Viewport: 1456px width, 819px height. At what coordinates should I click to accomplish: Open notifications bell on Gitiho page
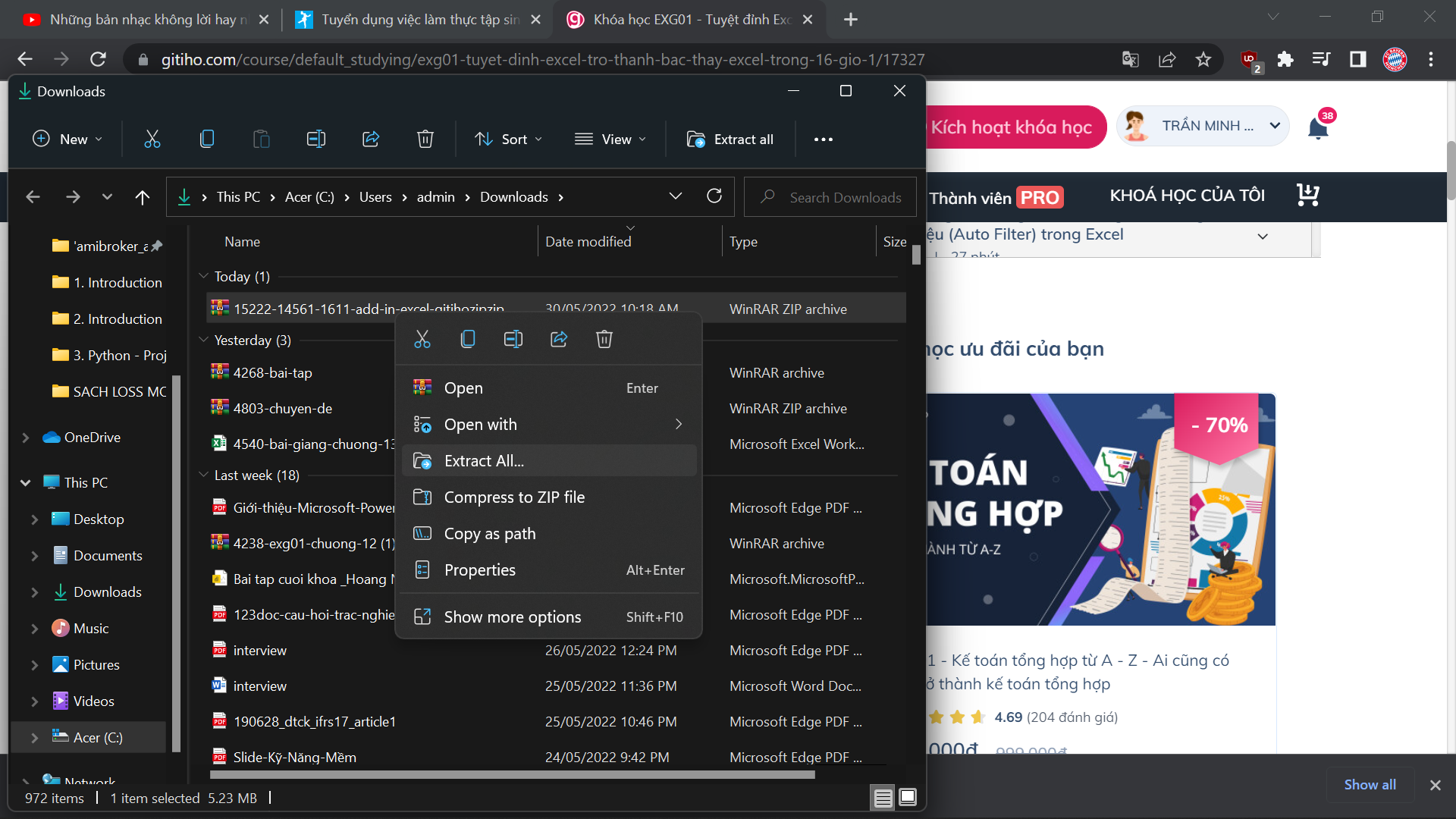(x=1318, y=128)
